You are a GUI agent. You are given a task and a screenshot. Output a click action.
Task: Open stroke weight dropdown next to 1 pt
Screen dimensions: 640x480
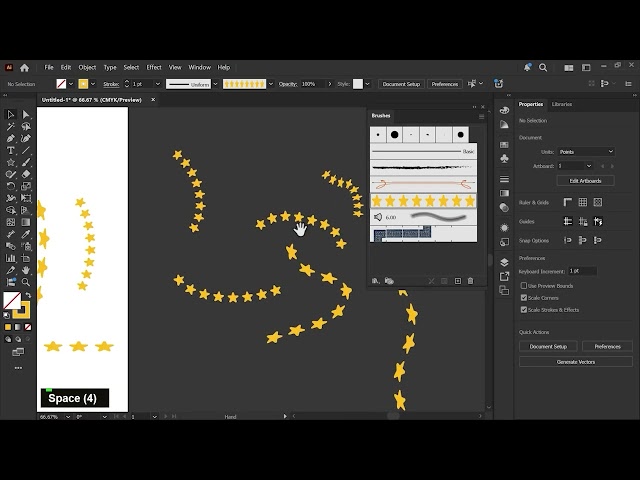[x=158, y=84]
